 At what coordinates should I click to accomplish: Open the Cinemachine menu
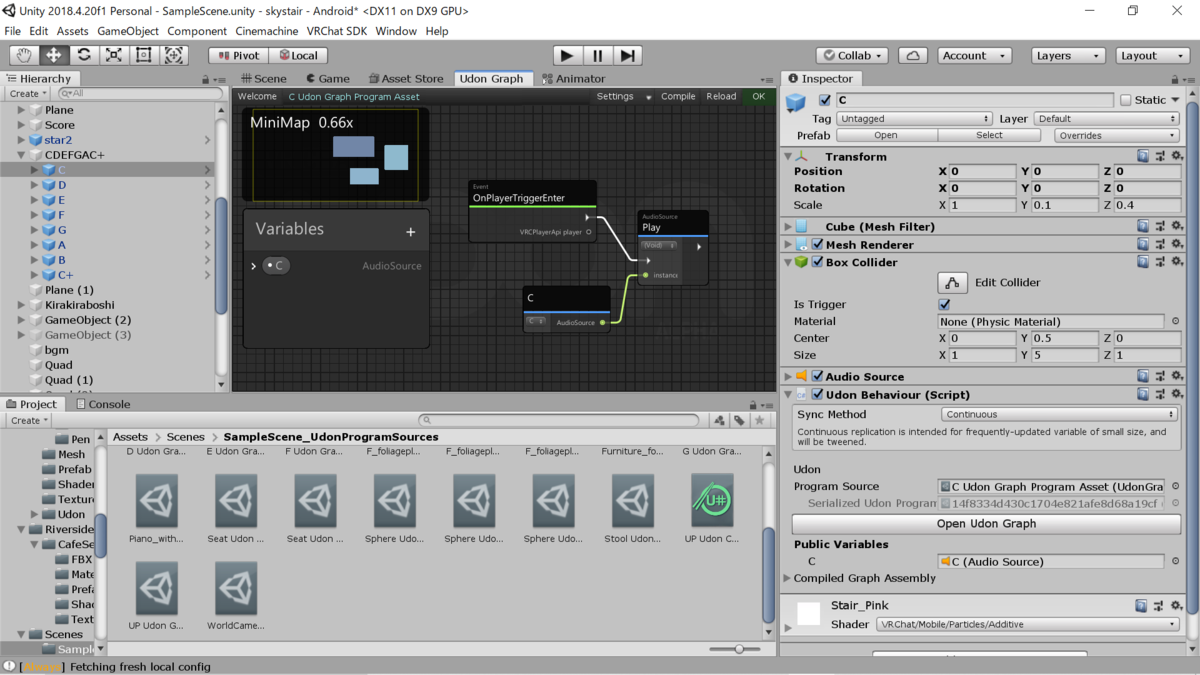point(267,31)
